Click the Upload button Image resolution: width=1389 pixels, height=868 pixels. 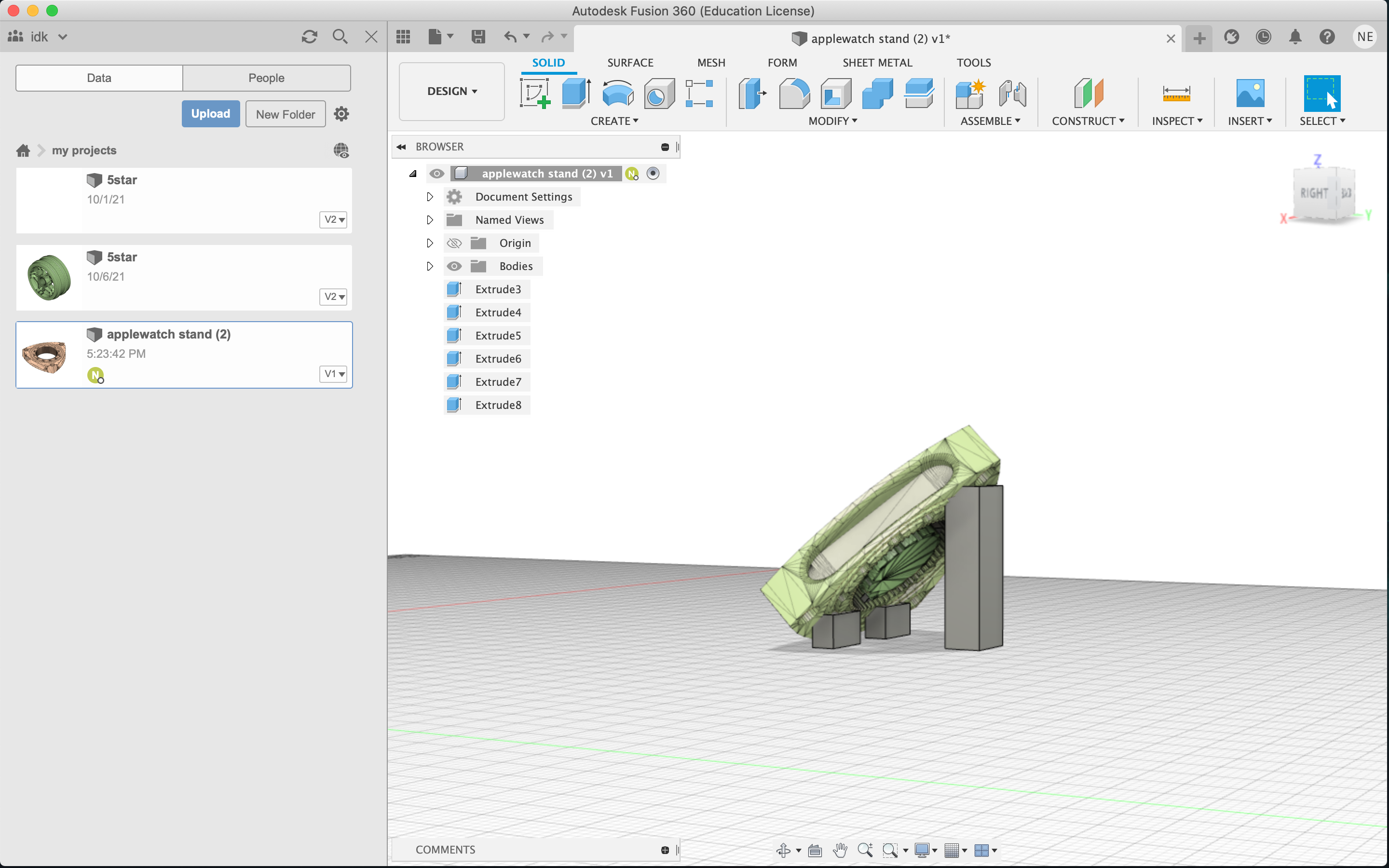coord(211,114)
